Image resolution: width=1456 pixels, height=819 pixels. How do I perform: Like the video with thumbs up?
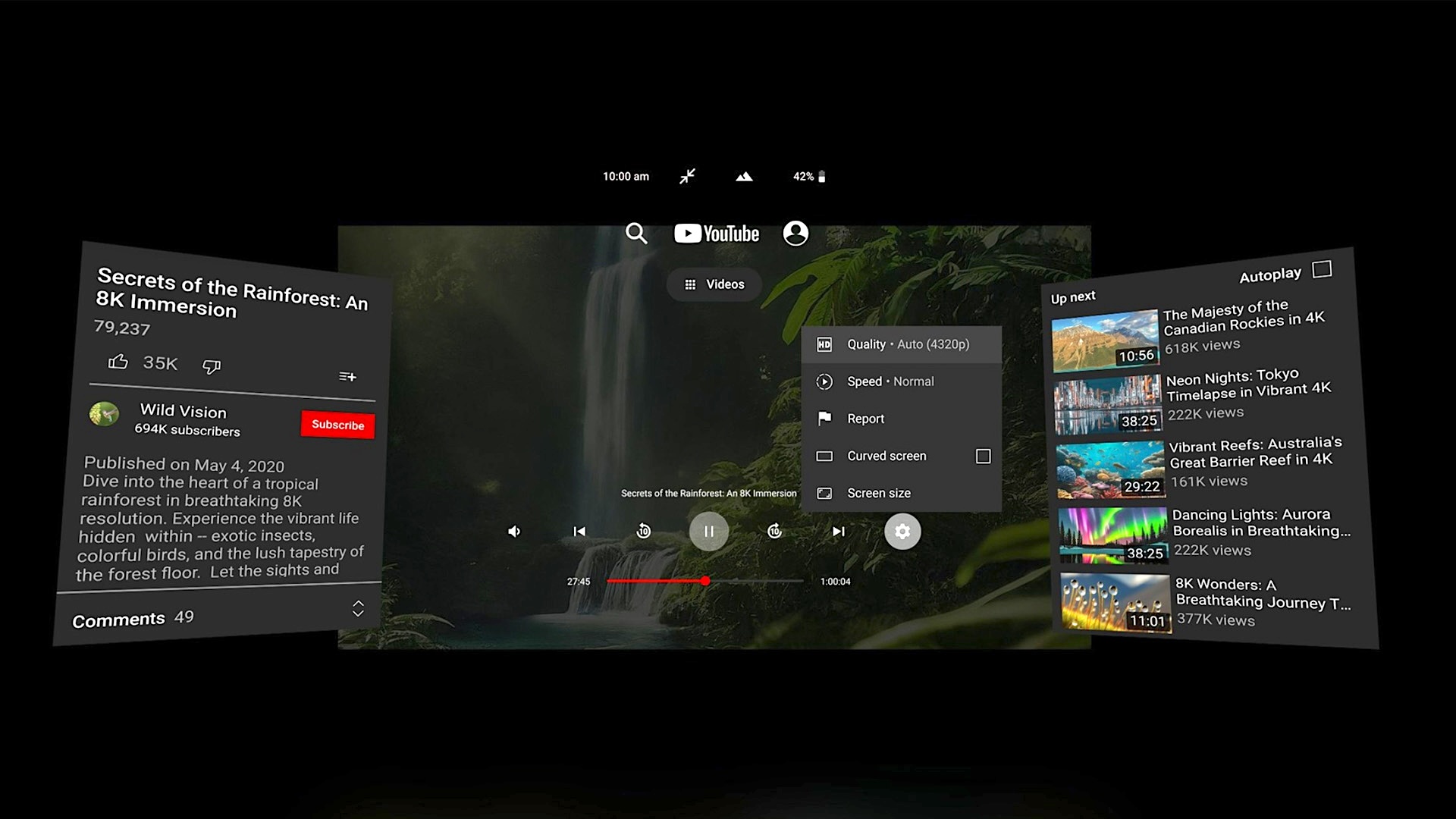(x=118, y=362)
